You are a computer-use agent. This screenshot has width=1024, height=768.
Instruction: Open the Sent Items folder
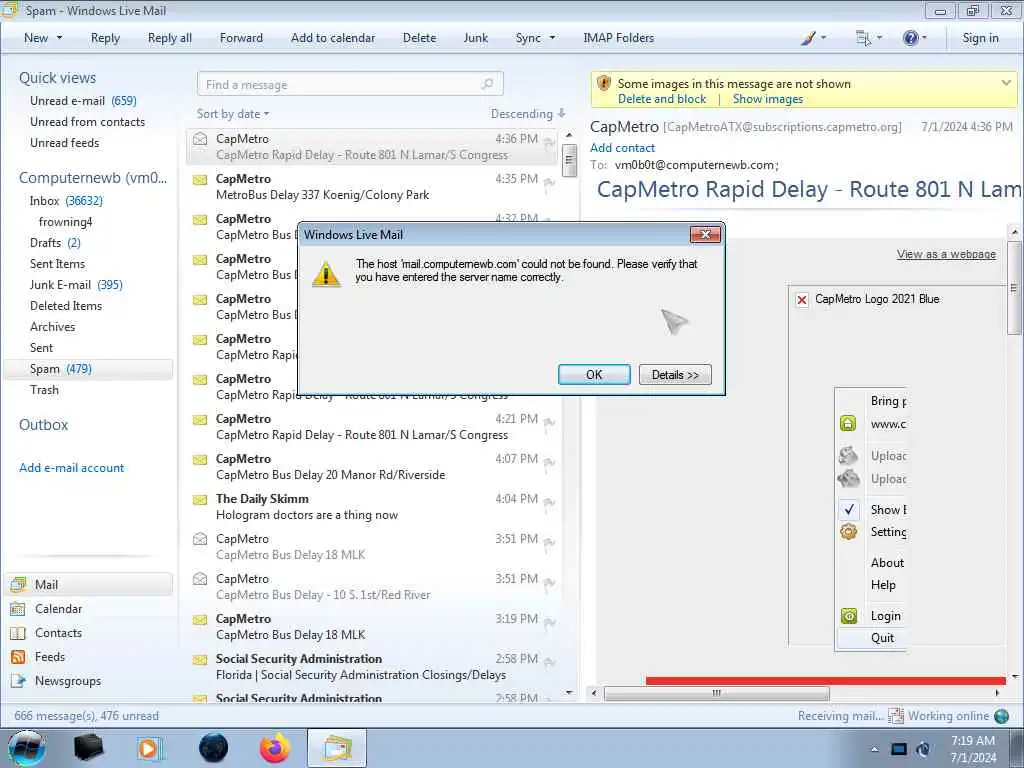(57, 263)
